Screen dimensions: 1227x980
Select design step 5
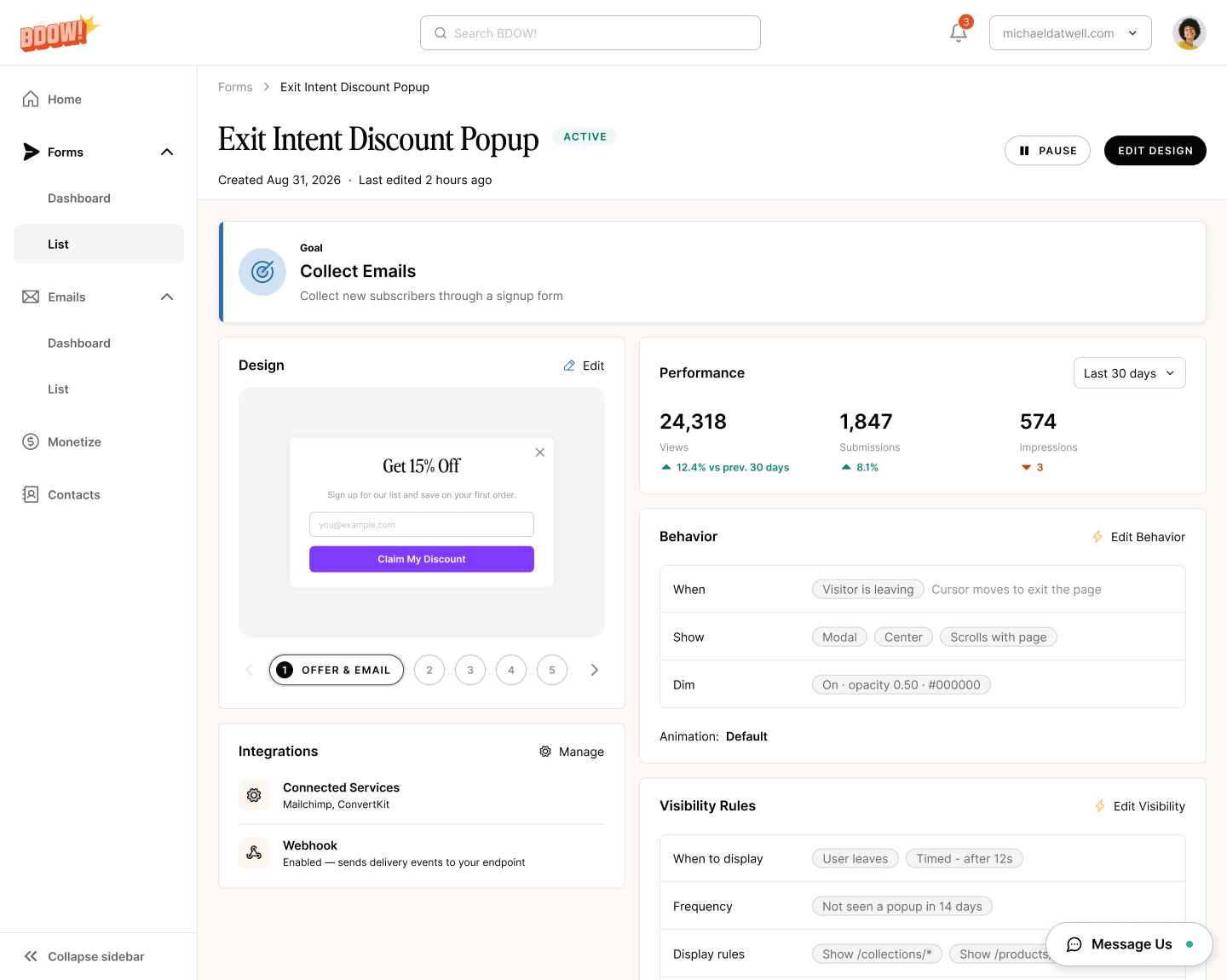coord(552,670)
